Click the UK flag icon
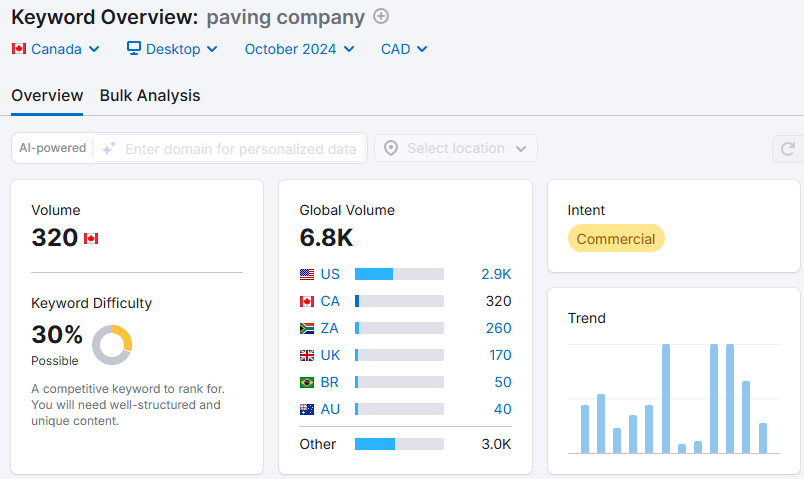Viewport: 804px width, 479px height. (x=307, y=355)
